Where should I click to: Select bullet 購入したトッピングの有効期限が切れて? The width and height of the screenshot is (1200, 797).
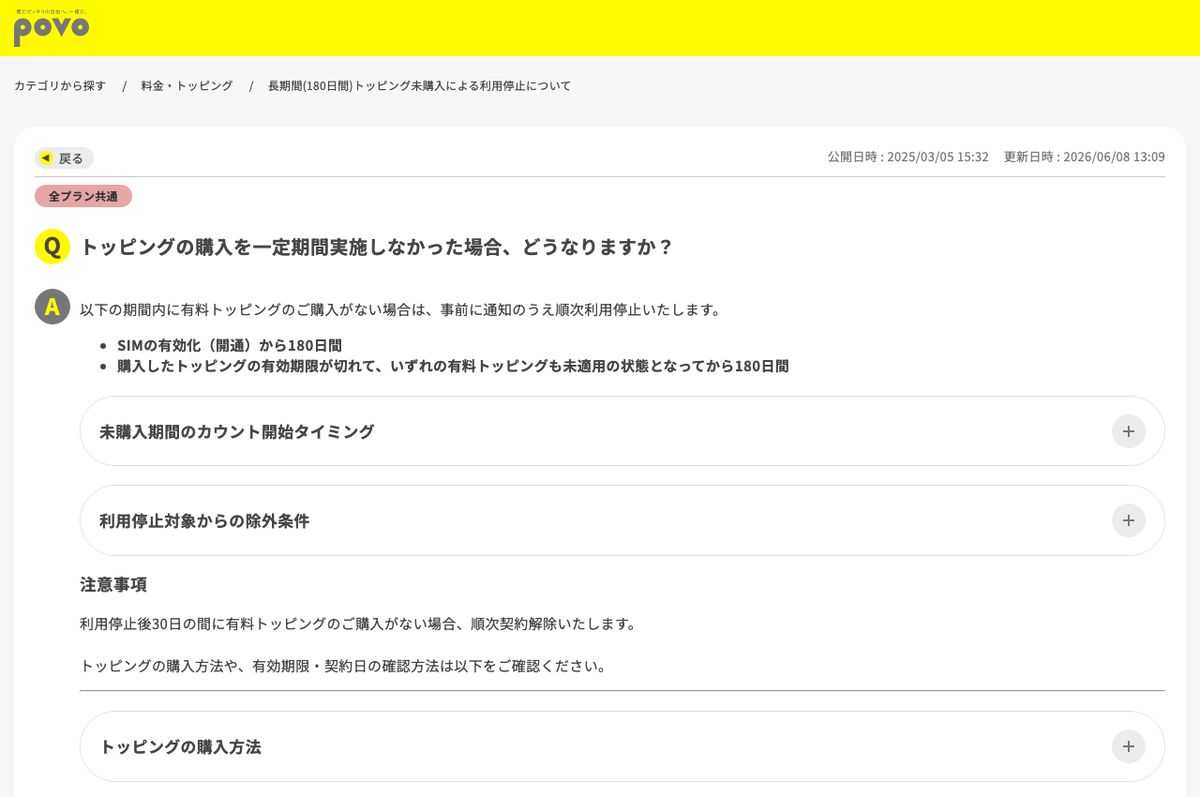453,366
